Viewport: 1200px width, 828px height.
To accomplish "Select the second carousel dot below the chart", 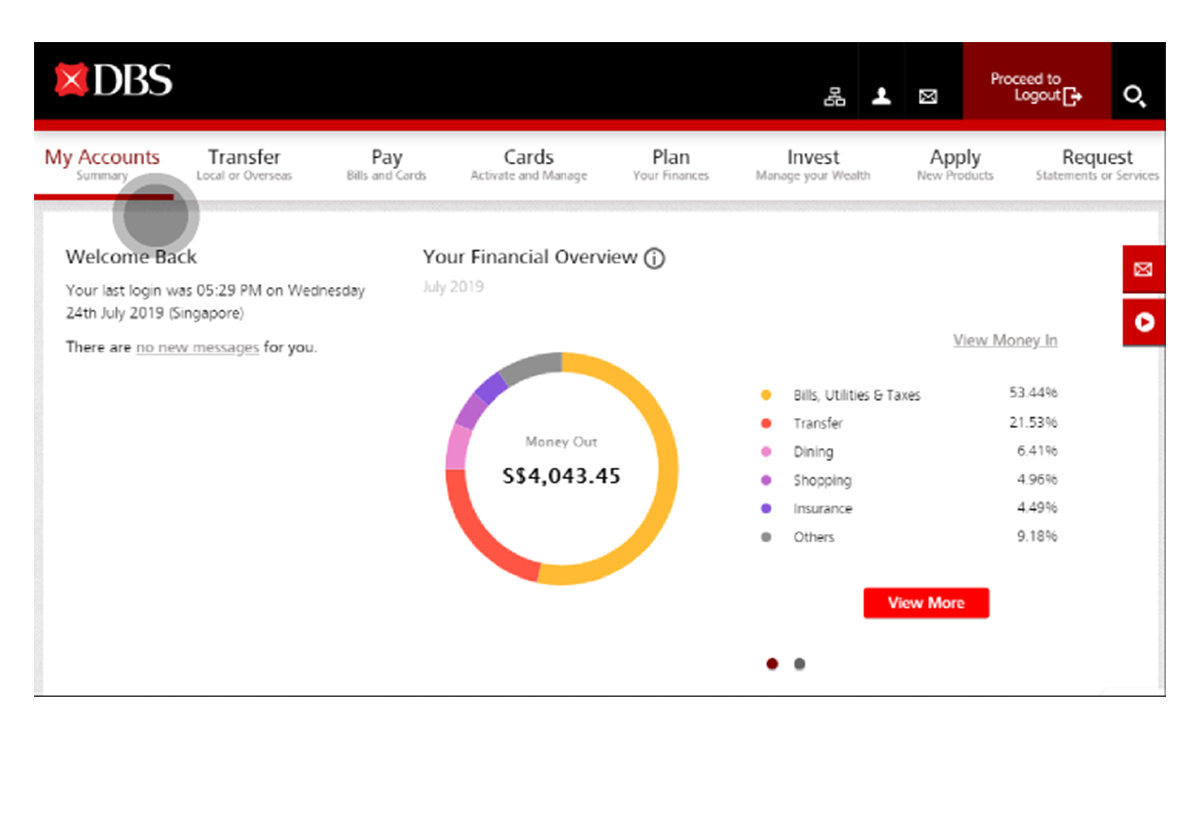I will click(799, 663).
